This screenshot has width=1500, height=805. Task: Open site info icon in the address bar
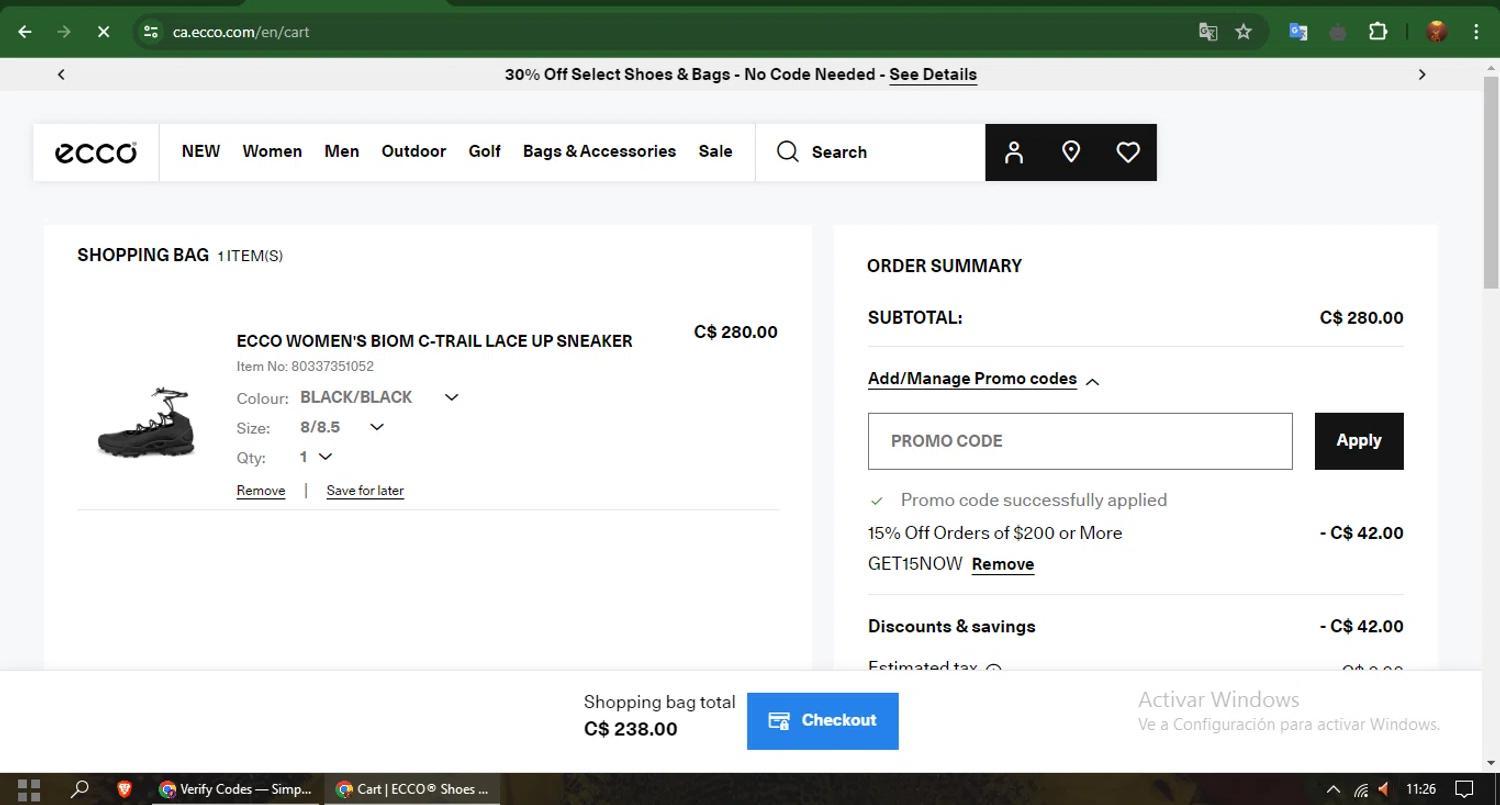click(150, 32)
